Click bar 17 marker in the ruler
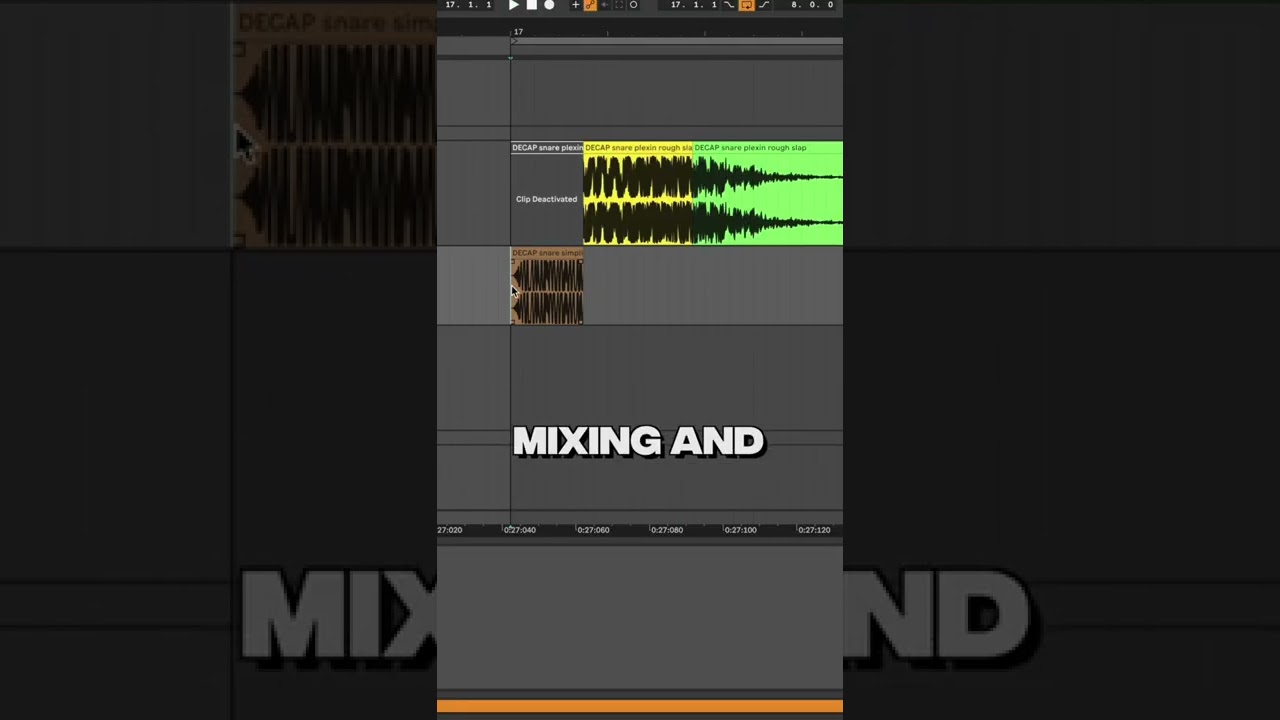1280x720 pixels. tap(518, 32)
